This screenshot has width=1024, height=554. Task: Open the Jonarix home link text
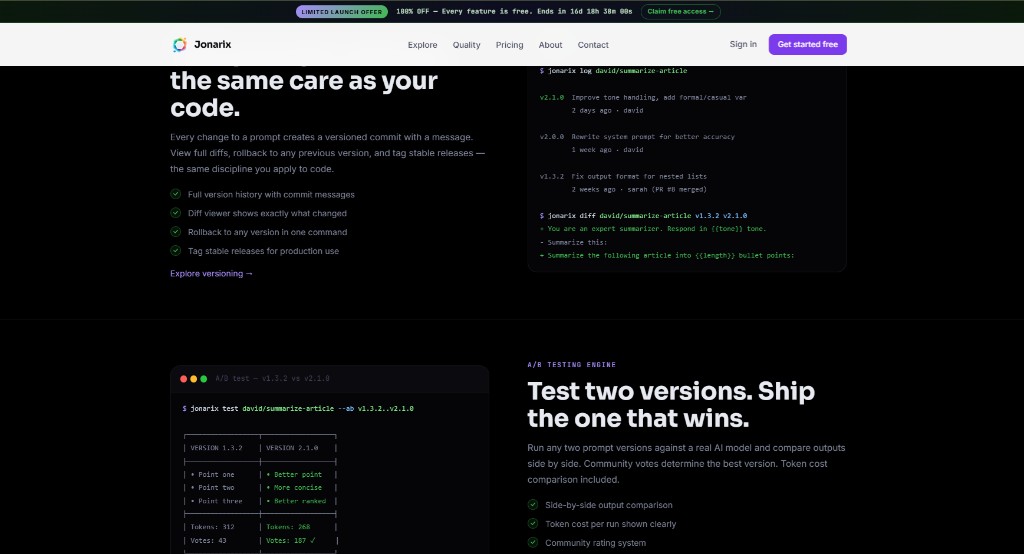coord(212,44)
